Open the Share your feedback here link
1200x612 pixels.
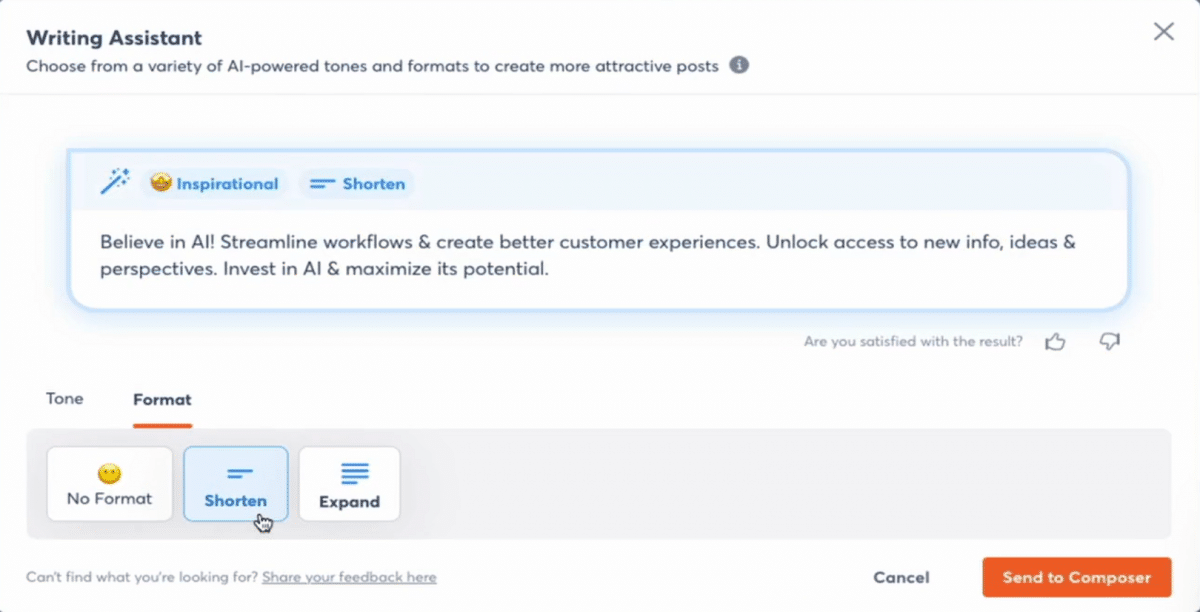coord(349,577)
